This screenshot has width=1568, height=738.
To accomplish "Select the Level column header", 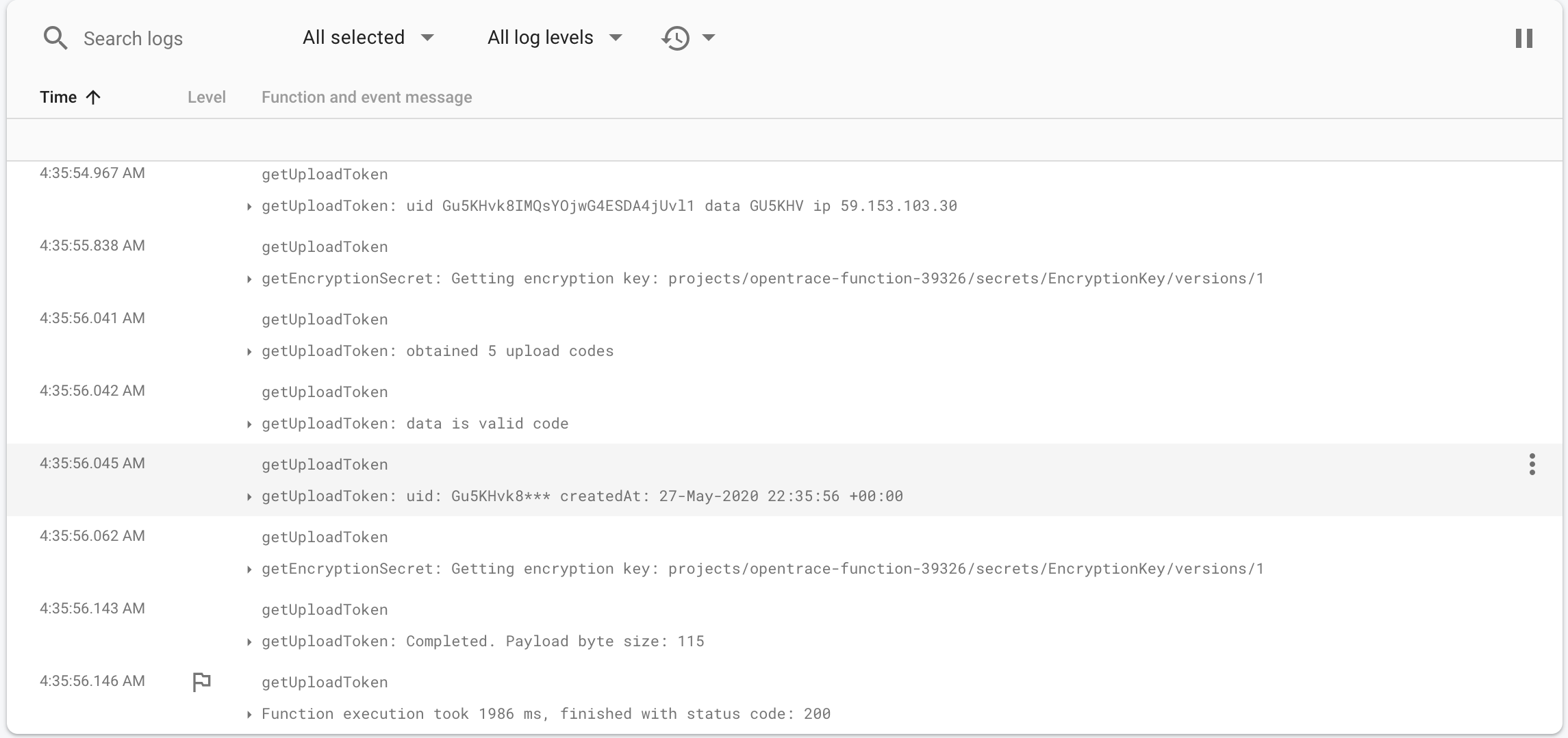I will pyautogui.click(x=206, y=97).
